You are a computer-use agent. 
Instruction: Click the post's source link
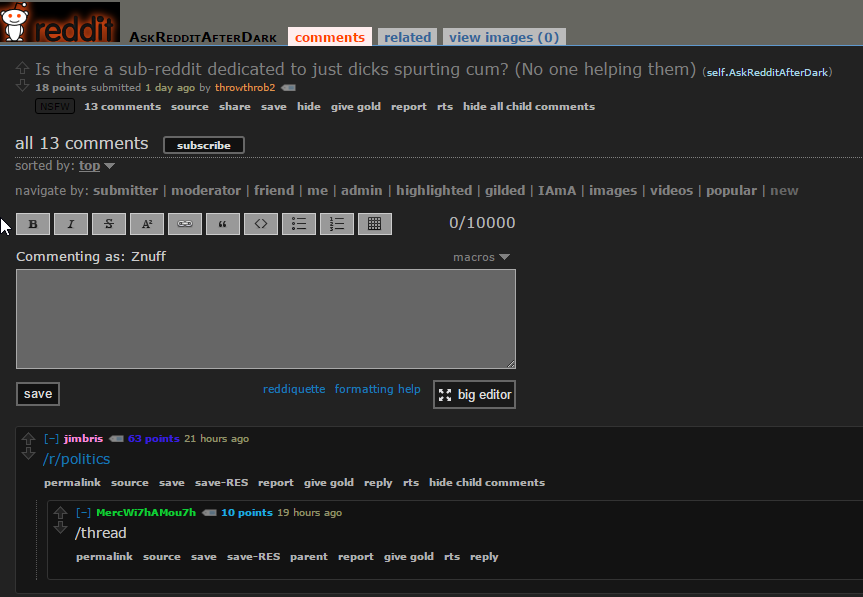(189, 107)
